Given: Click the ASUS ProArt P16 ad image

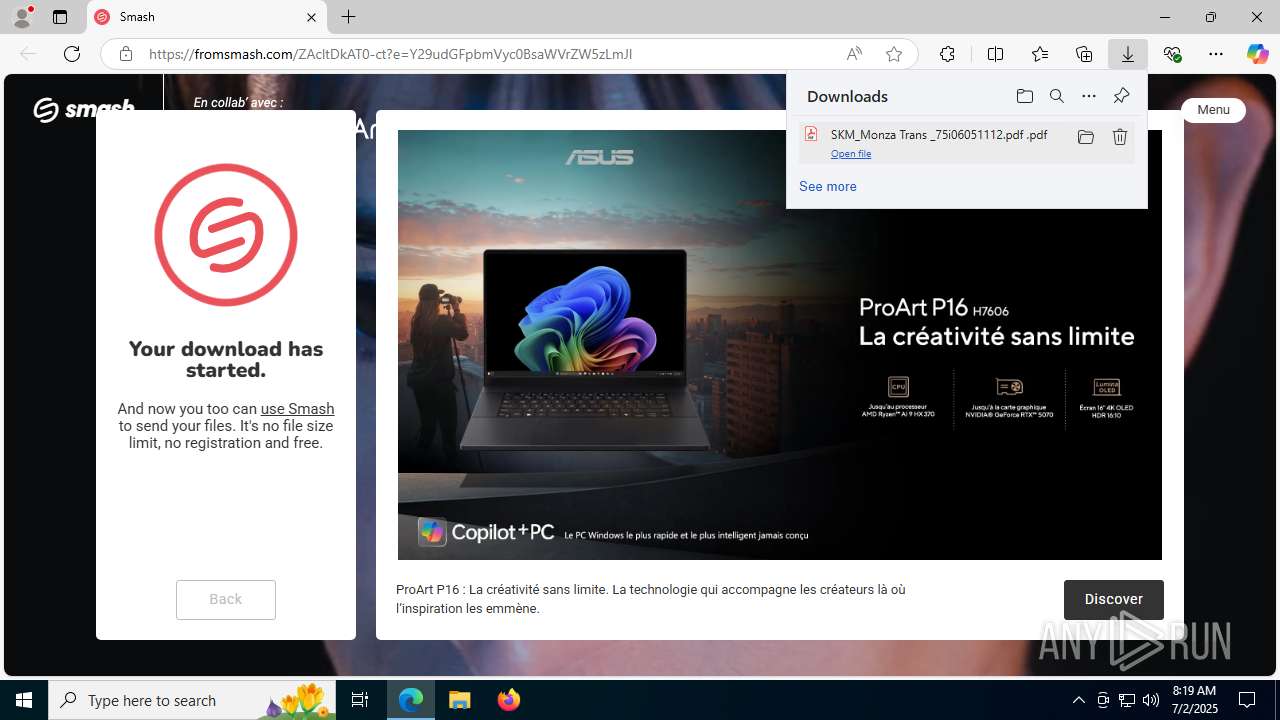Looking at the screenshot, I should [780, 345].
